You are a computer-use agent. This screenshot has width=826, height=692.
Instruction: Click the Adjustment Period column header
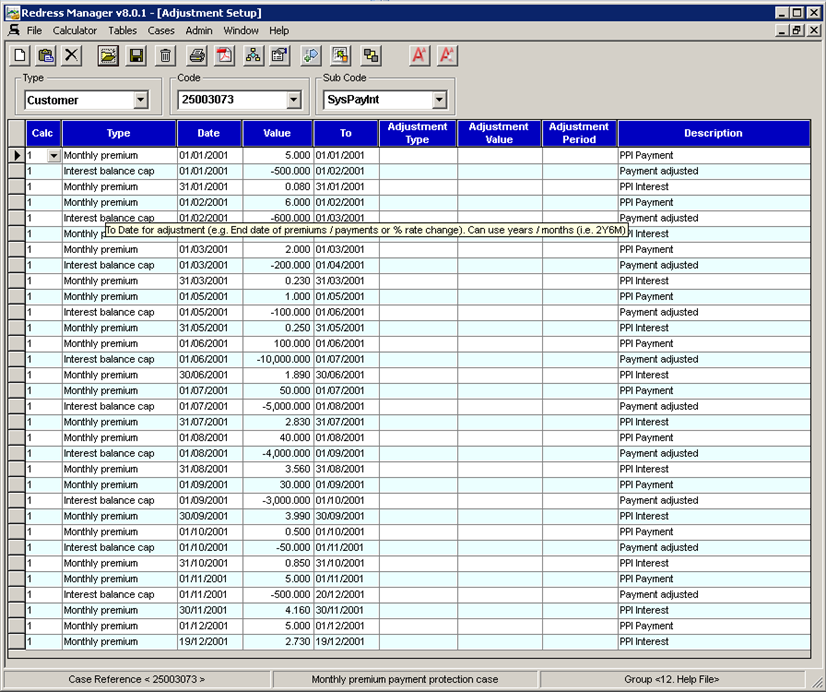point(579,133)
